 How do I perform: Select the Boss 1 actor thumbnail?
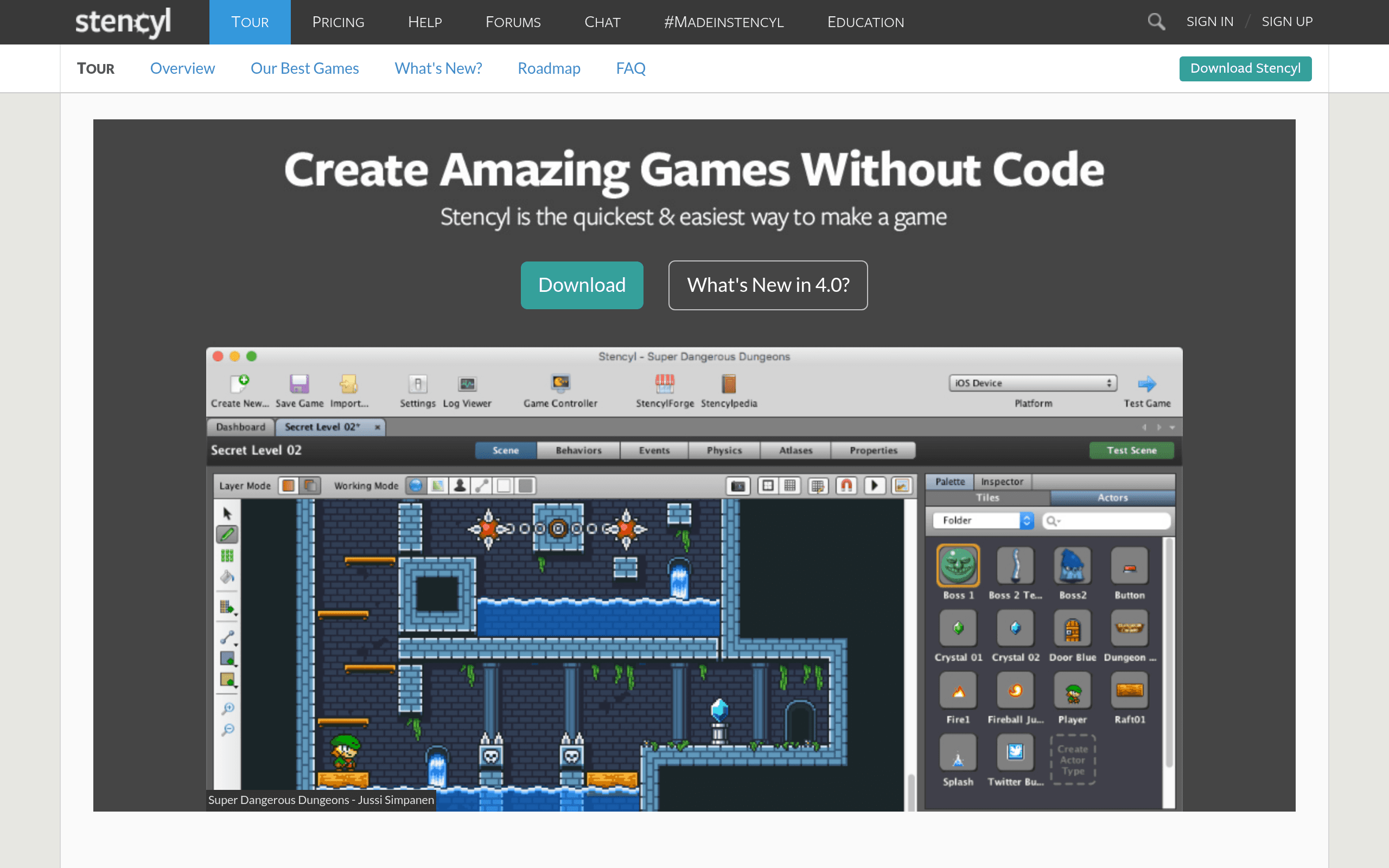(x=958, y=565)
